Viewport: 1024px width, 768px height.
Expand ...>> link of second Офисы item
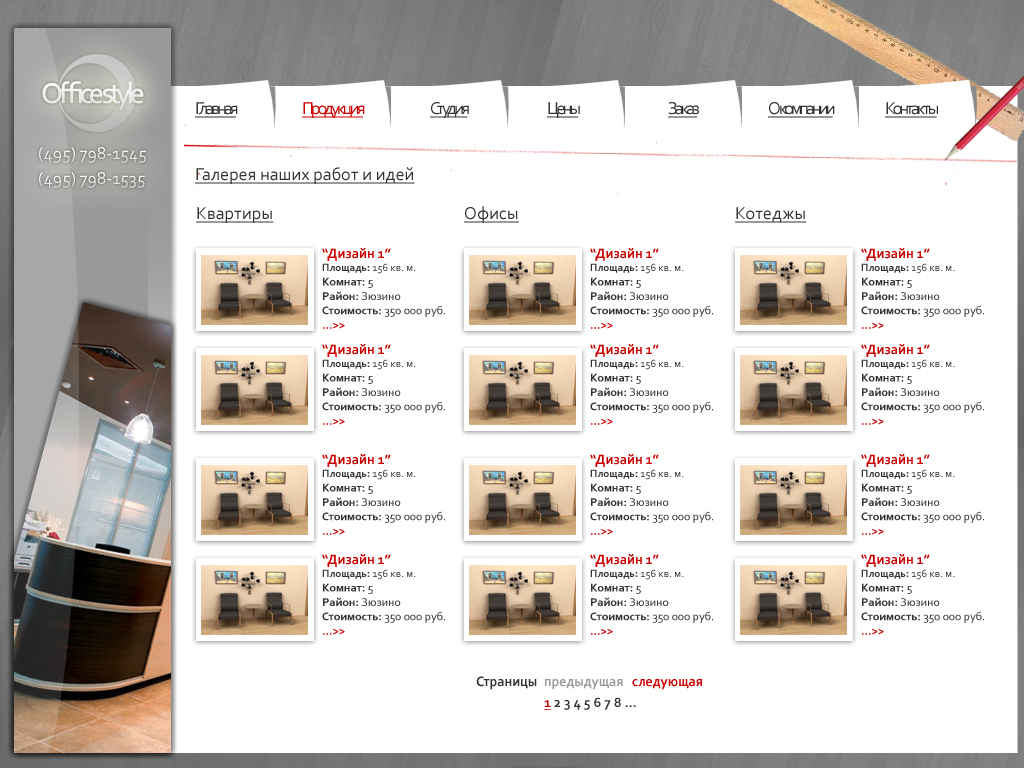[x=601, y=421]
